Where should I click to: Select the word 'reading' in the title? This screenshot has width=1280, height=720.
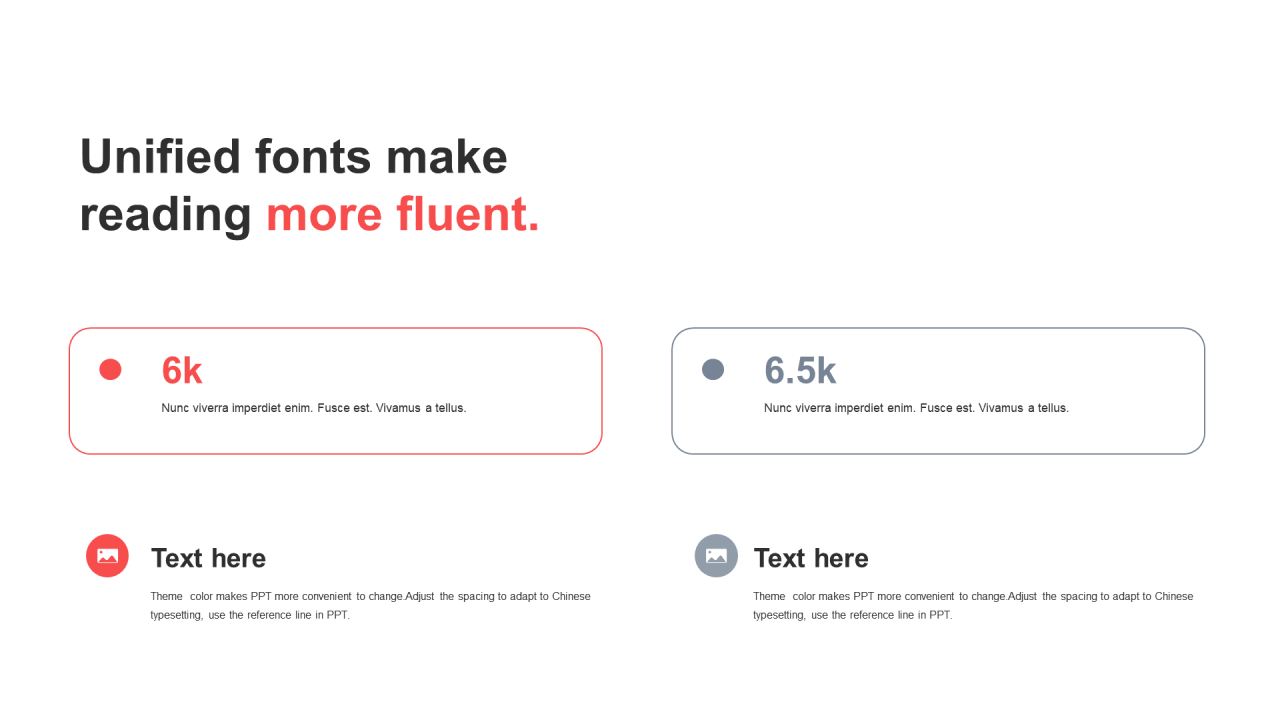[166, 216]
